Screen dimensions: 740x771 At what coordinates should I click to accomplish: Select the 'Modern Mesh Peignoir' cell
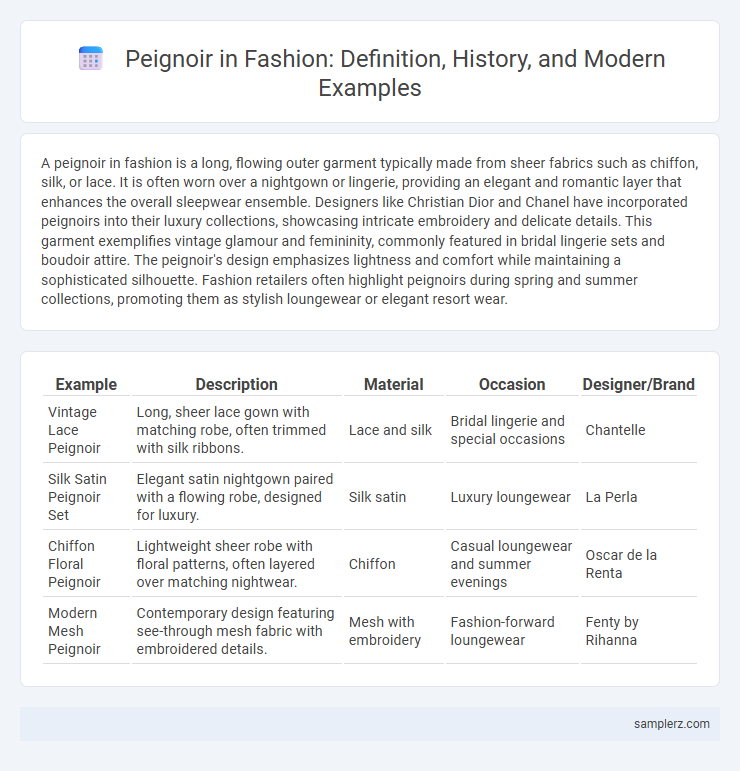point(86,631)
